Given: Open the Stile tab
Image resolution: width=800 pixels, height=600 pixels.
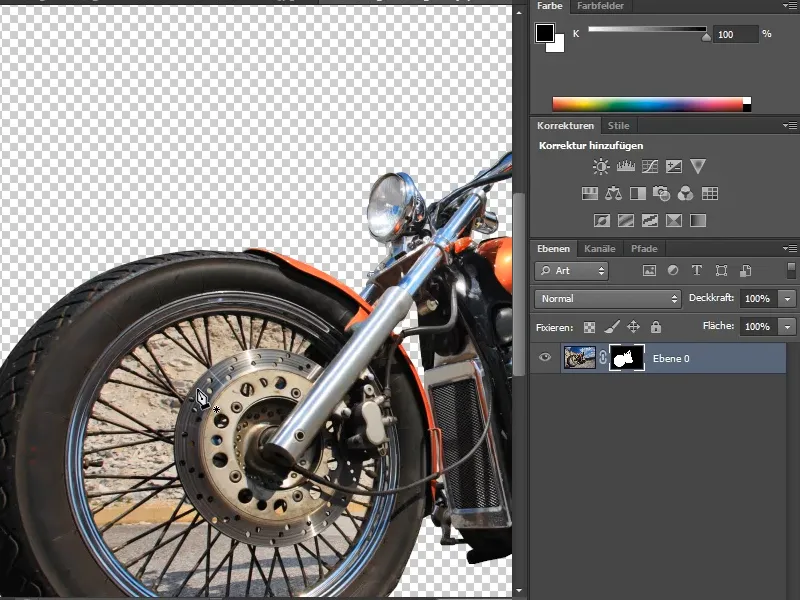Looking at the screenshot, I should [x=618, y=126].
